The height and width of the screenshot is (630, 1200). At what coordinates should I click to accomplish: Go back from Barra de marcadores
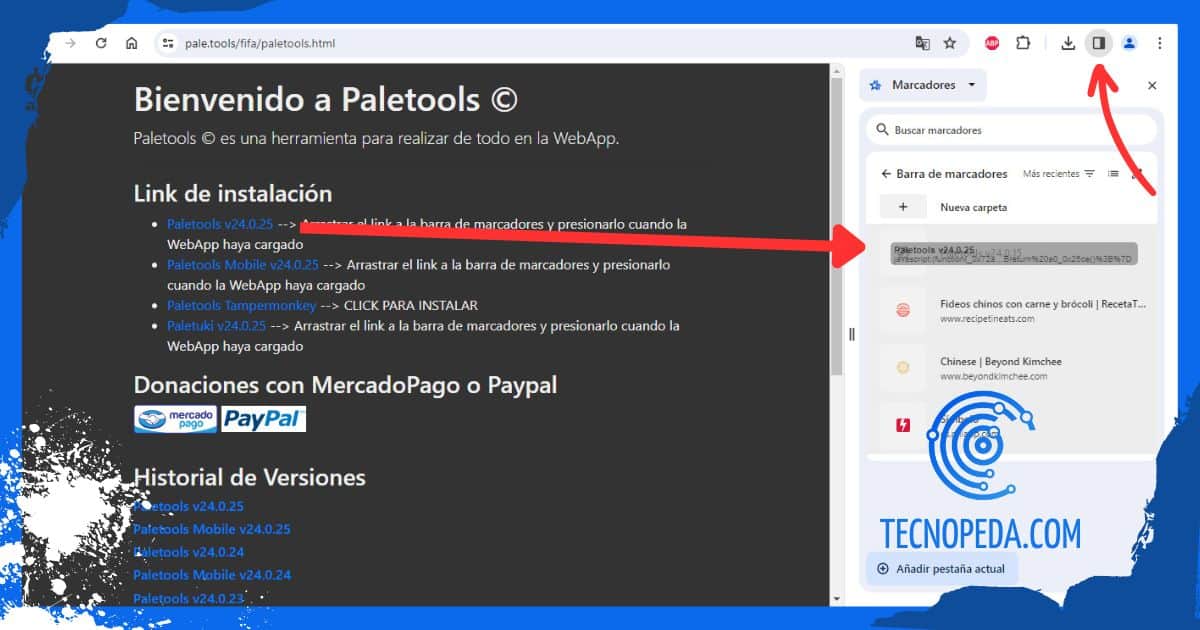886,174
